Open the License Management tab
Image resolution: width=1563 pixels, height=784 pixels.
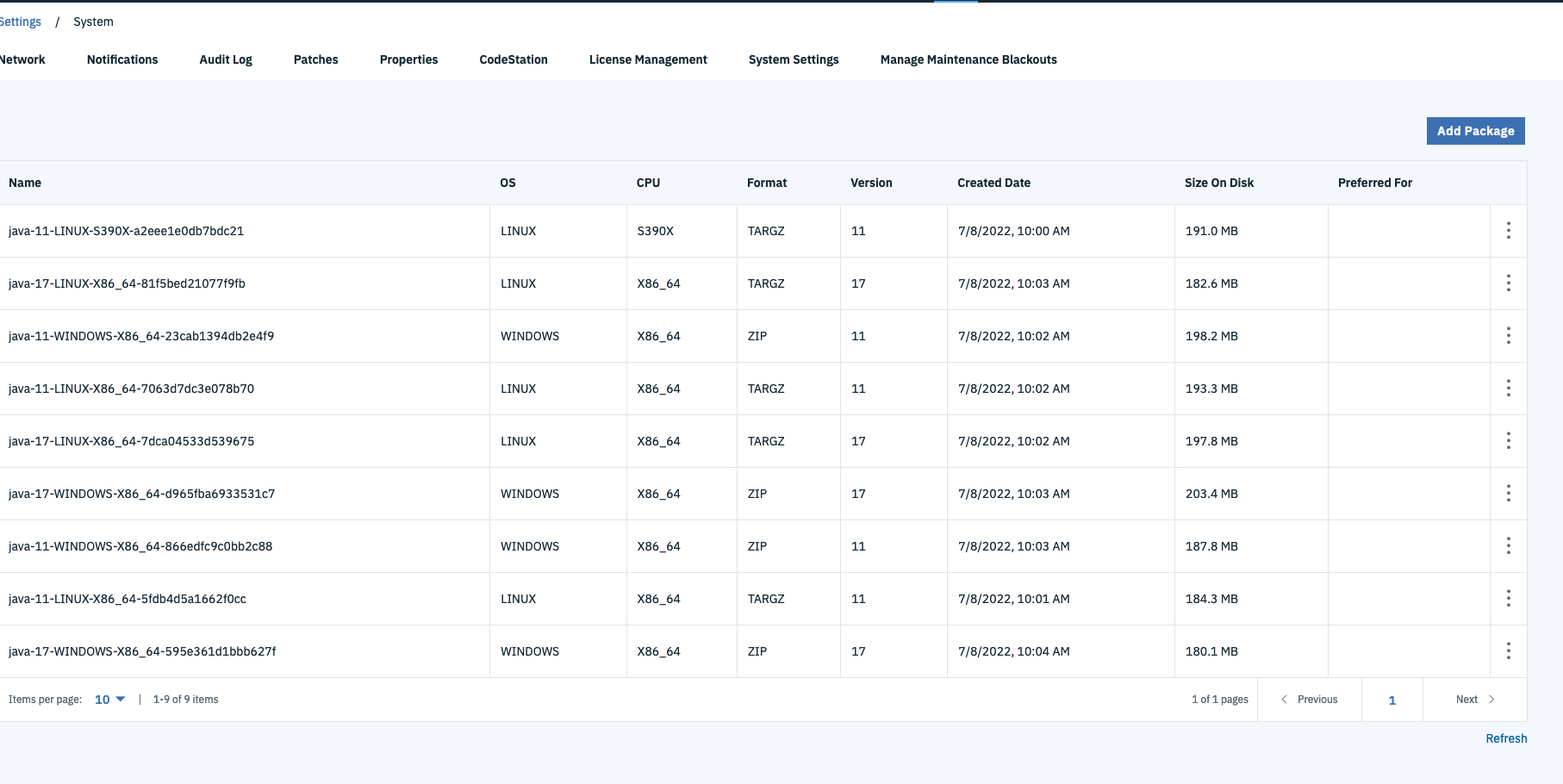tap(648, 59)
